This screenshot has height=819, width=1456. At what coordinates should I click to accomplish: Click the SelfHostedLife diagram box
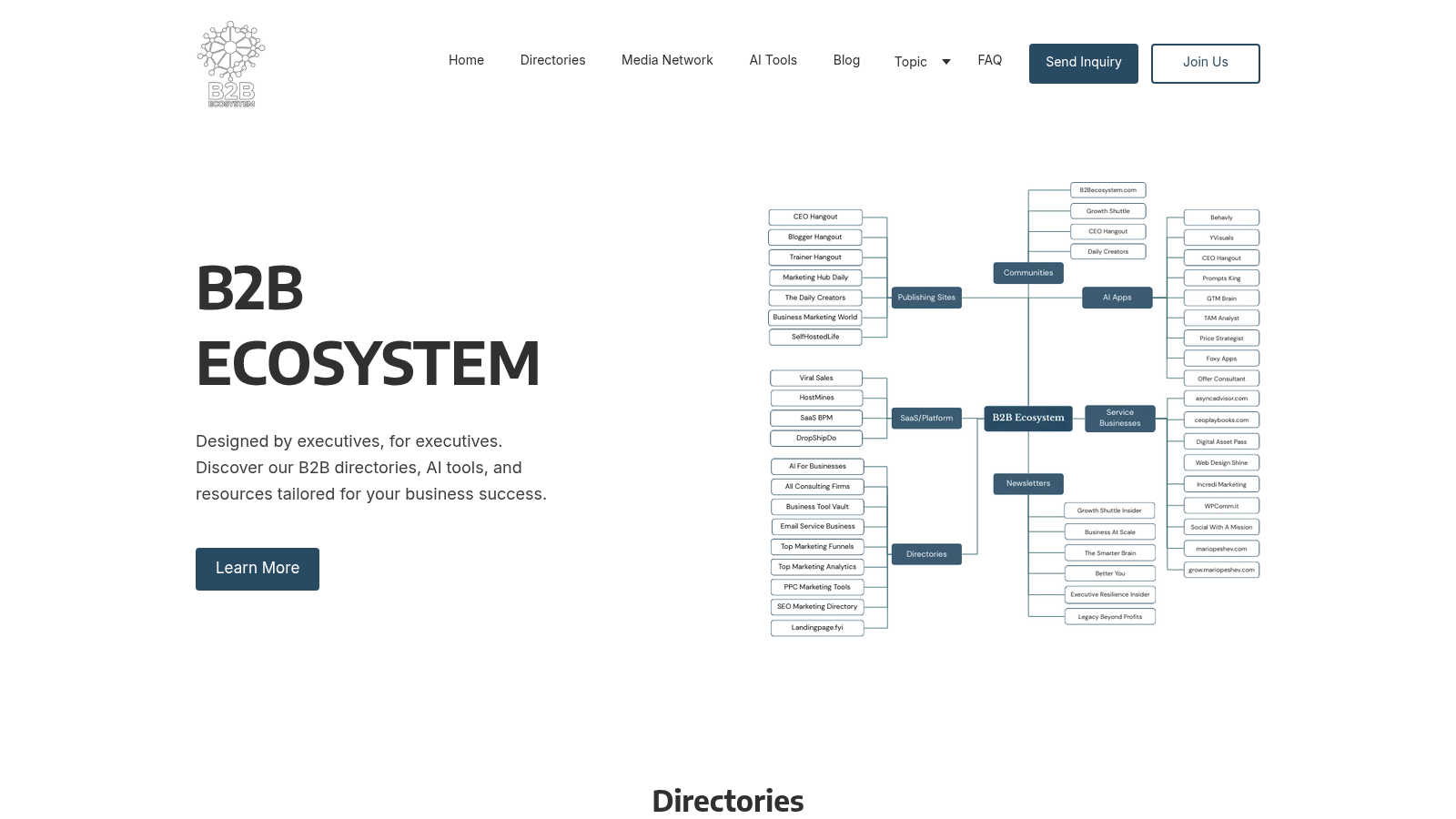[815, 337]
